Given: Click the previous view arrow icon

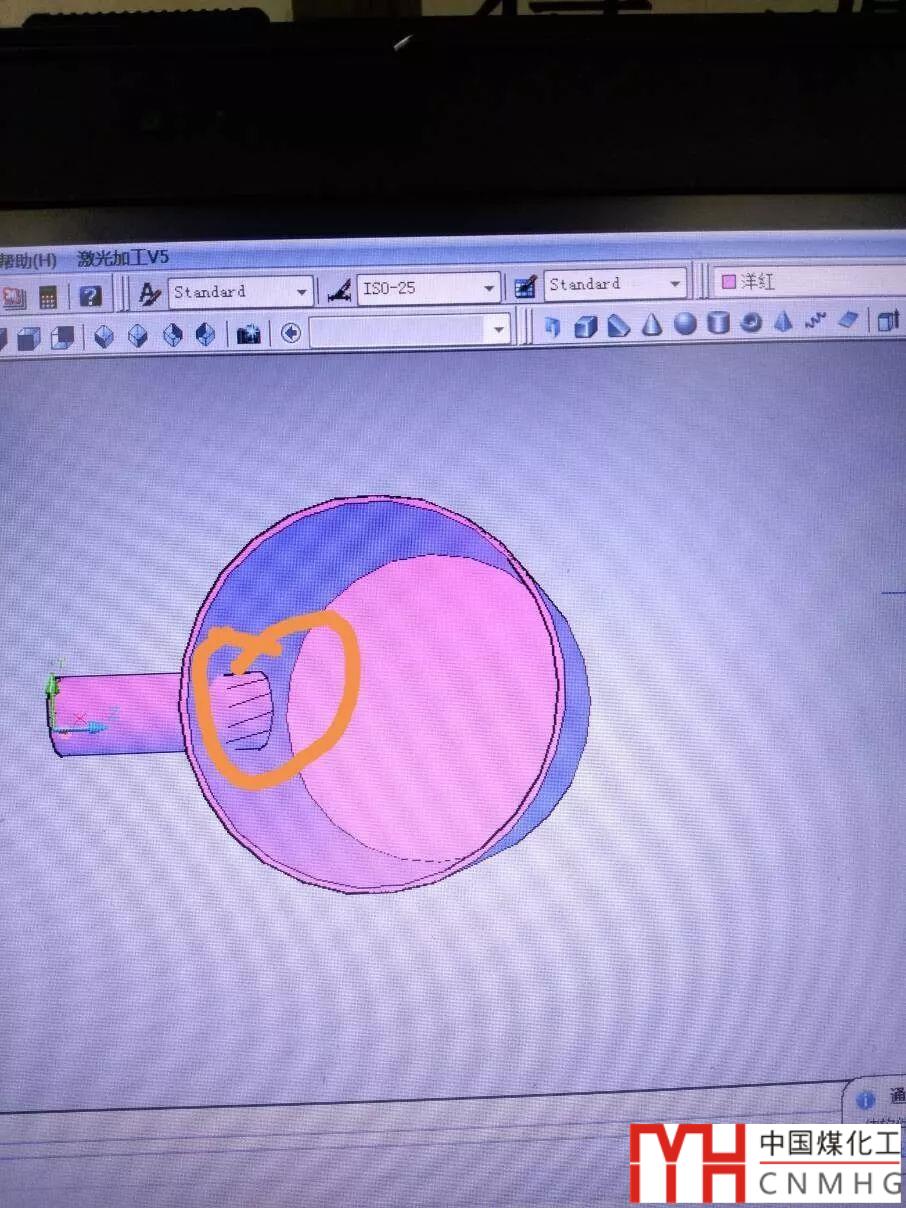Looking at the screenshot, I should pyautogui.click(x=291, y=332).
